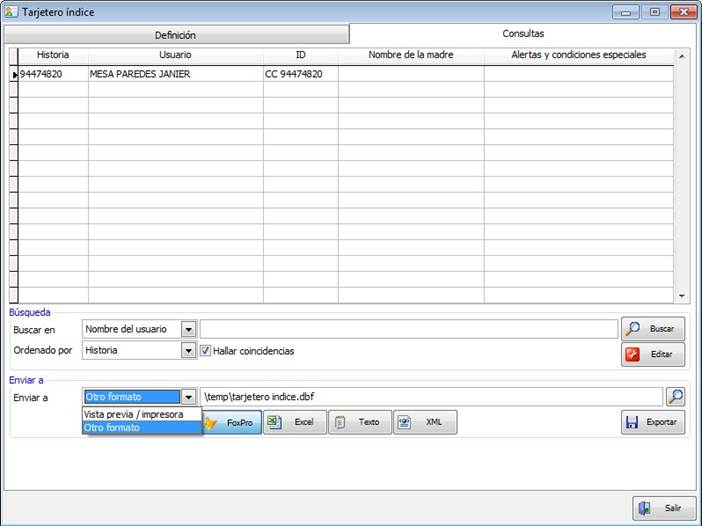702x526 pixels.
Task: Click the ID column header
Action: tap(300, 55)
